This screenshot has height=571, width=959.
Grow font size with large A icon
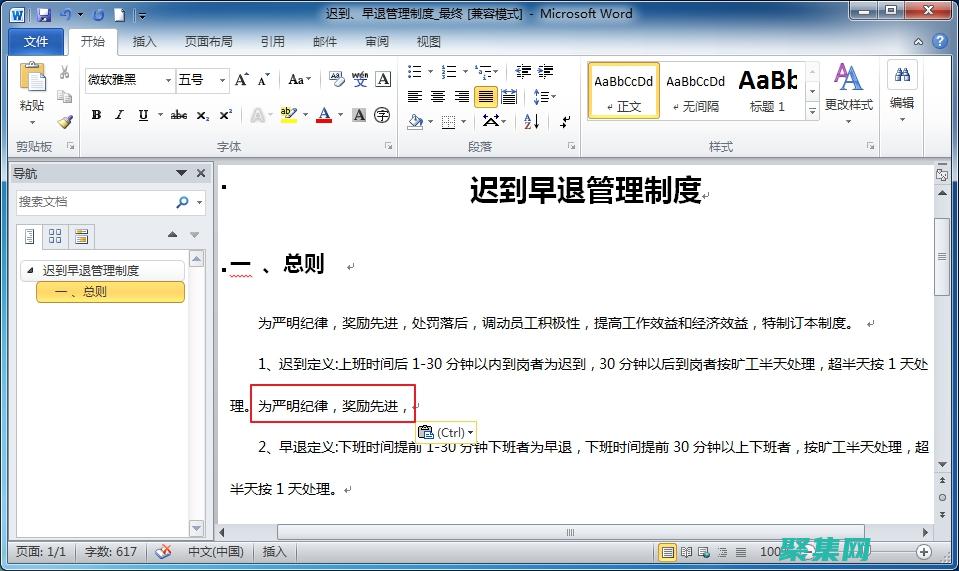click(242, 79)
